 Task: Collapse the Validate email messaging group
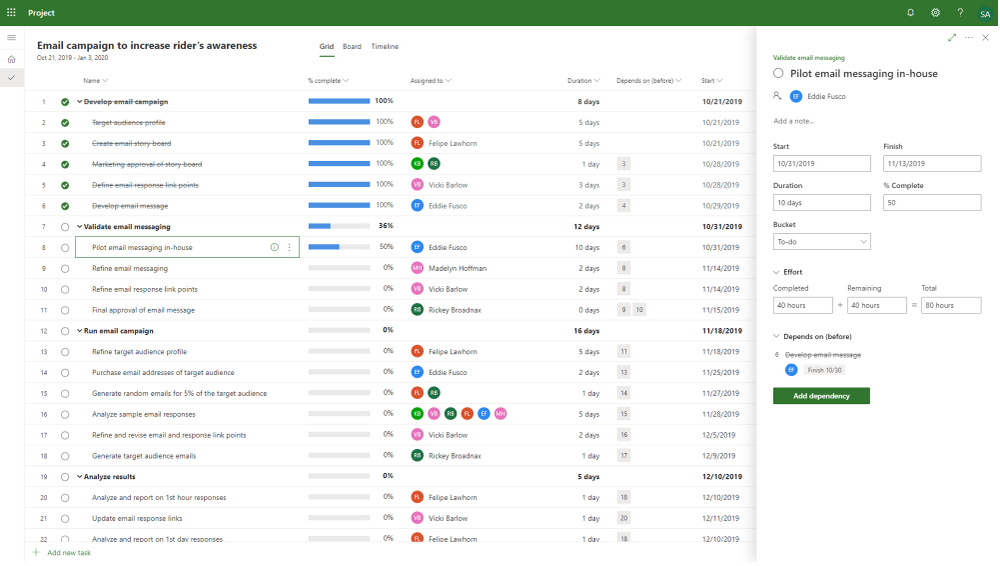(80, 227)
